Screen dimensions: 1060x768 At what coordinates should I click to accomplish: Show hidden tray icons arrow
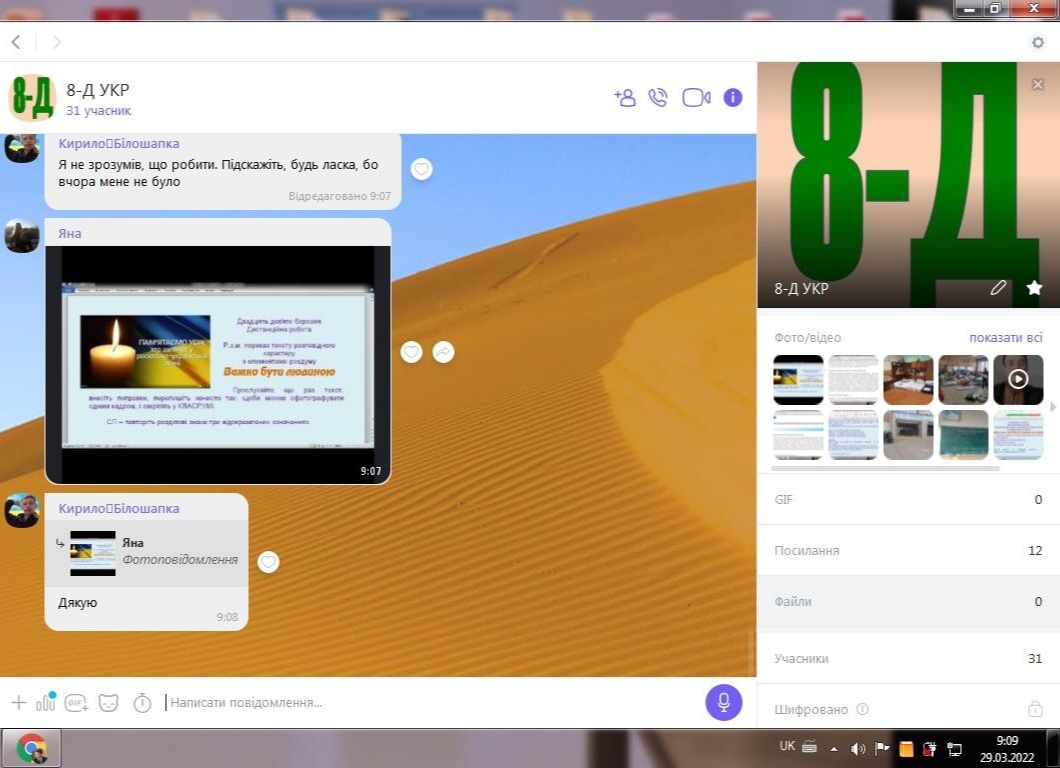(834, 749)
